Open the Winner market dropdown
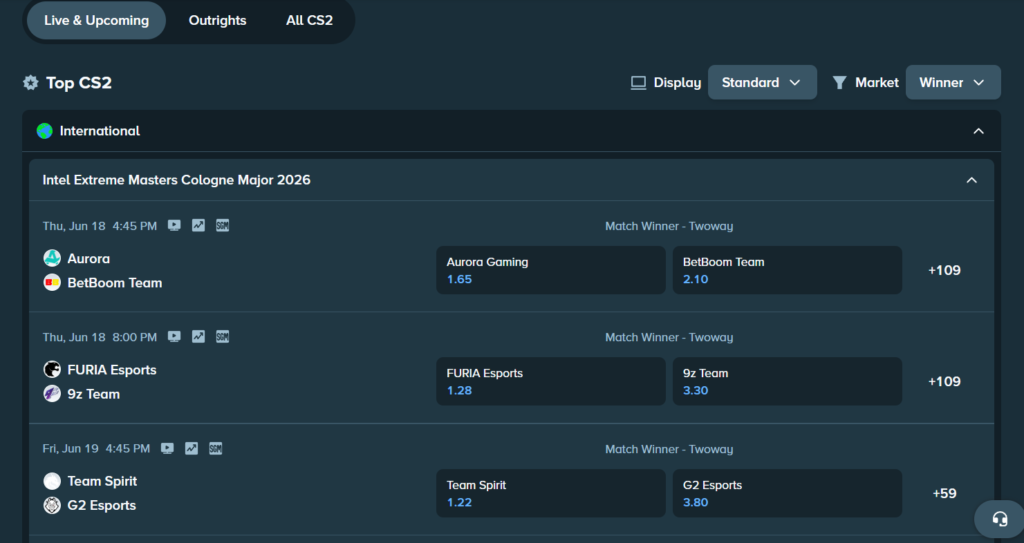The width and height of the screenshot is (1024, 543). pos(953,82)
